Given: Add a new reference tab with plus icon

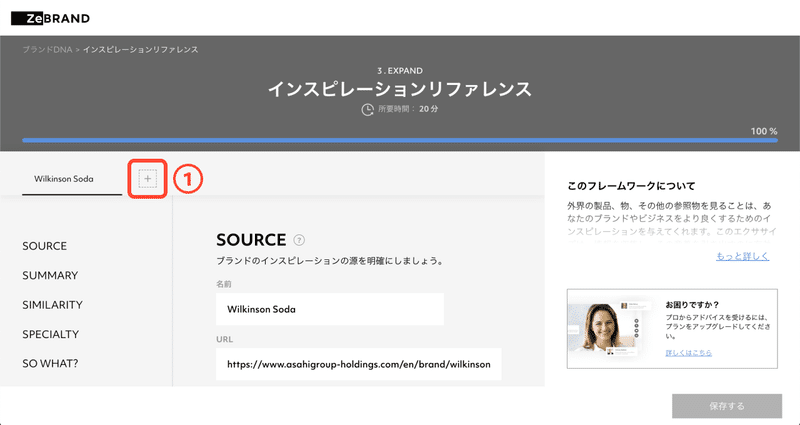Looking at the screenshot, I should (x=147, y=179).
